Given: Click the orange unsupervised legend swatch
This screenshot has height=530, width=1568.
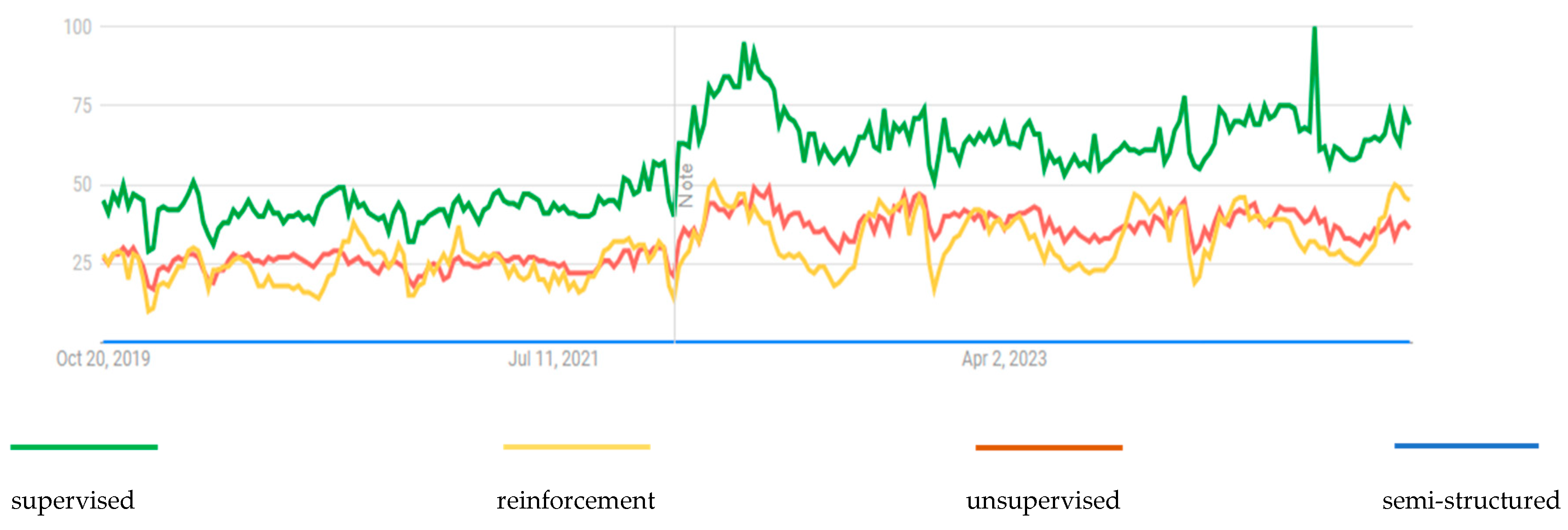Looking at the screenshot, I should coord(1049,448).
